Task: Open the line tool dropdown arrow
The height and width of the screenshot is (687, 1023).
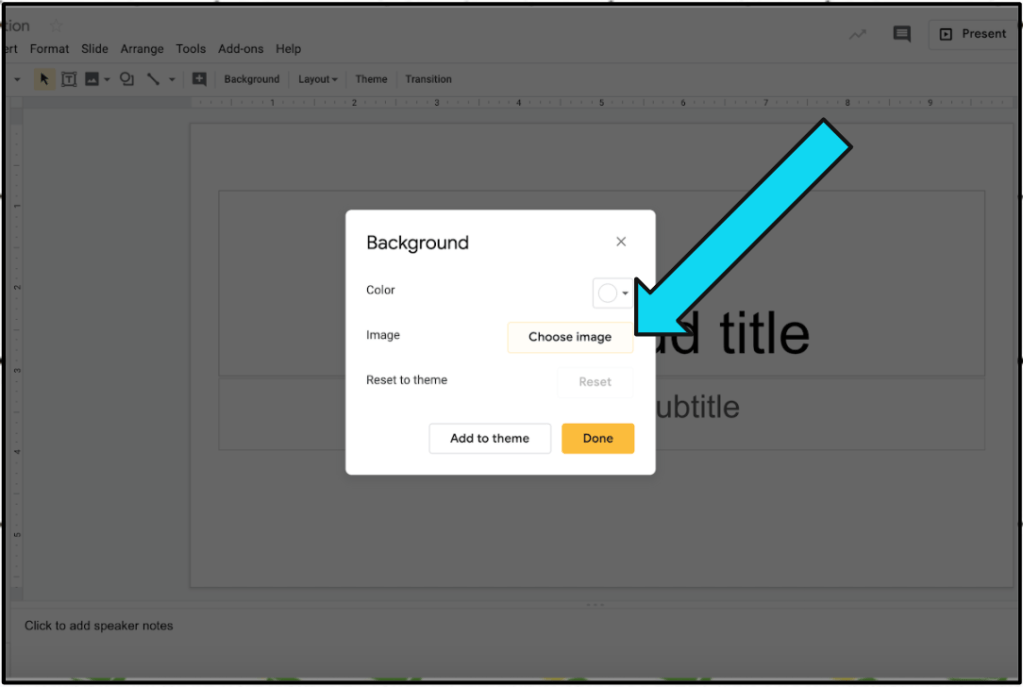Action: [x=172, y=79]
